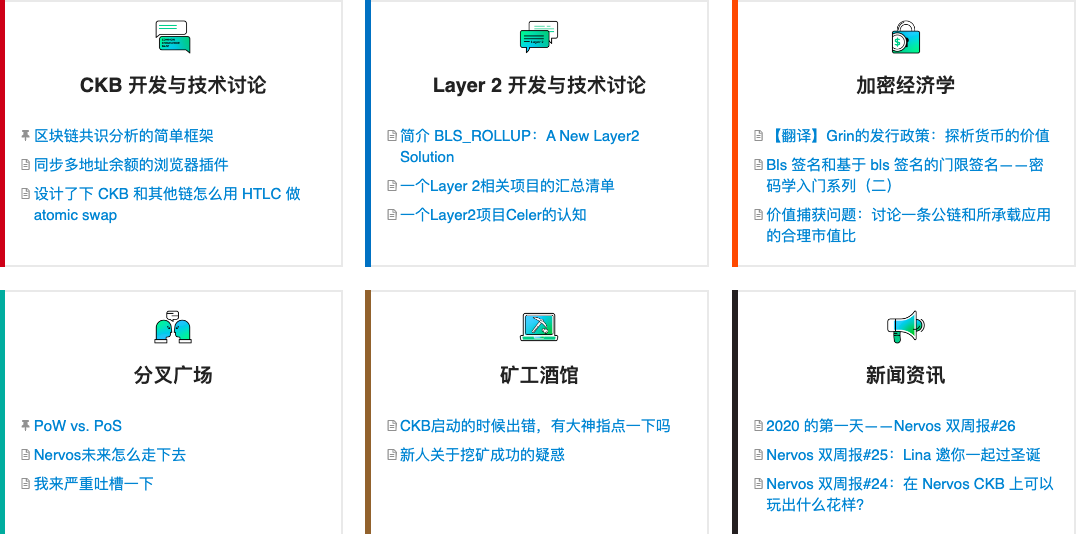Open topic 2020 的第一天——Nervos 双周报#26

click(x=891, y=426)
